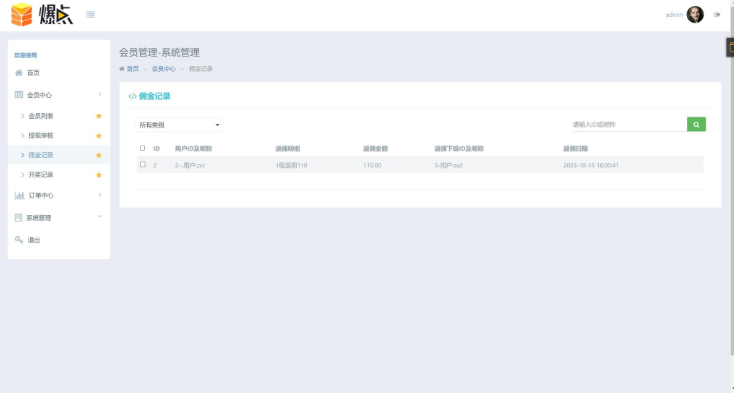Expand the 订单中心 sidebar menu
Viewport: 734px width, 393px height.
point(59,196)
